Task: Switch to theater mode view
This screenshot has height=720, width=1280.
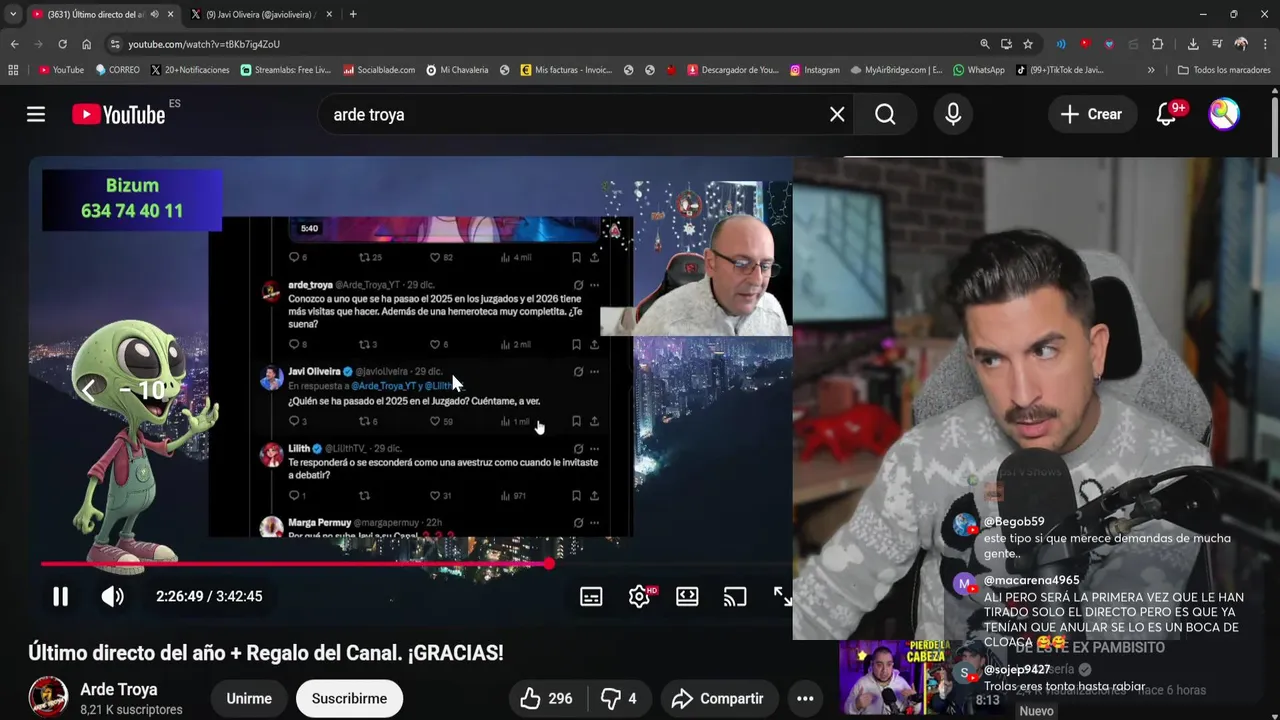Action: [x=687, y=597]
